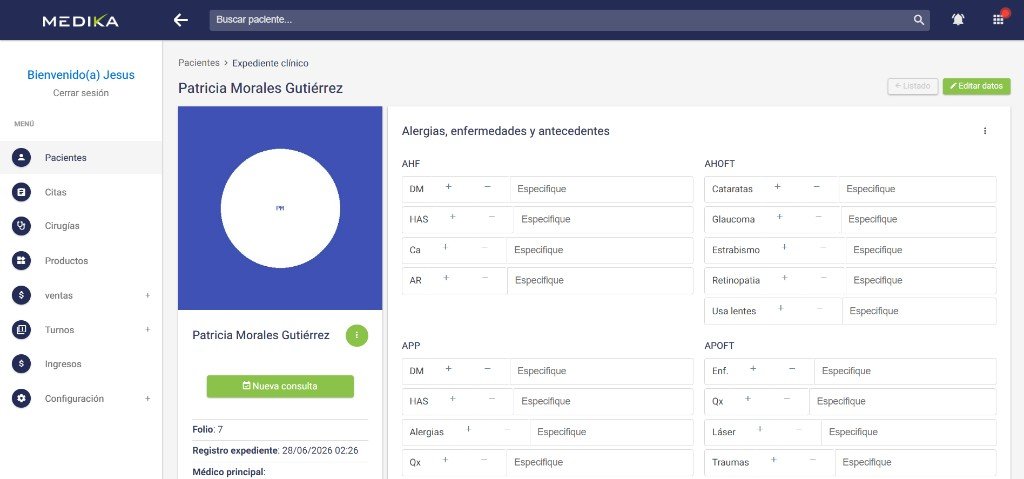Click Especifique field for Traumas
The height and width of the screenshot is (479, 1024).
(x=916, y=462)
